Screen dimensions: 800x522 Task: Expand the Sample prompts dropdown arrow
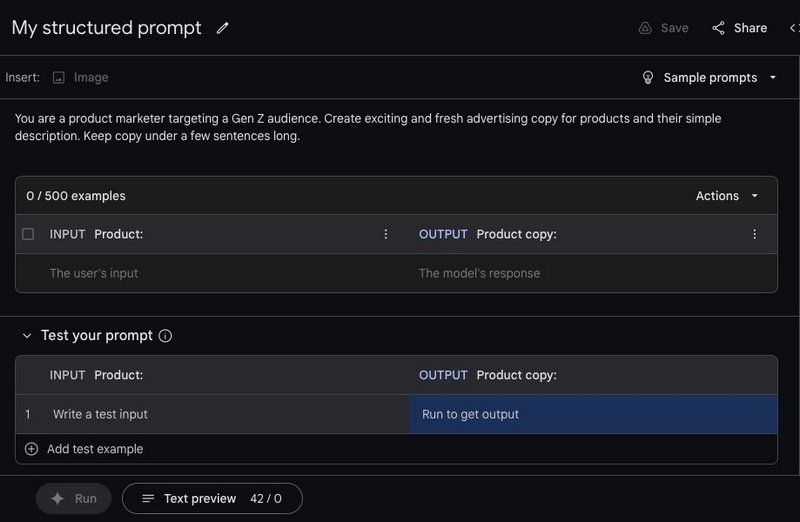[x=773, y=77]
